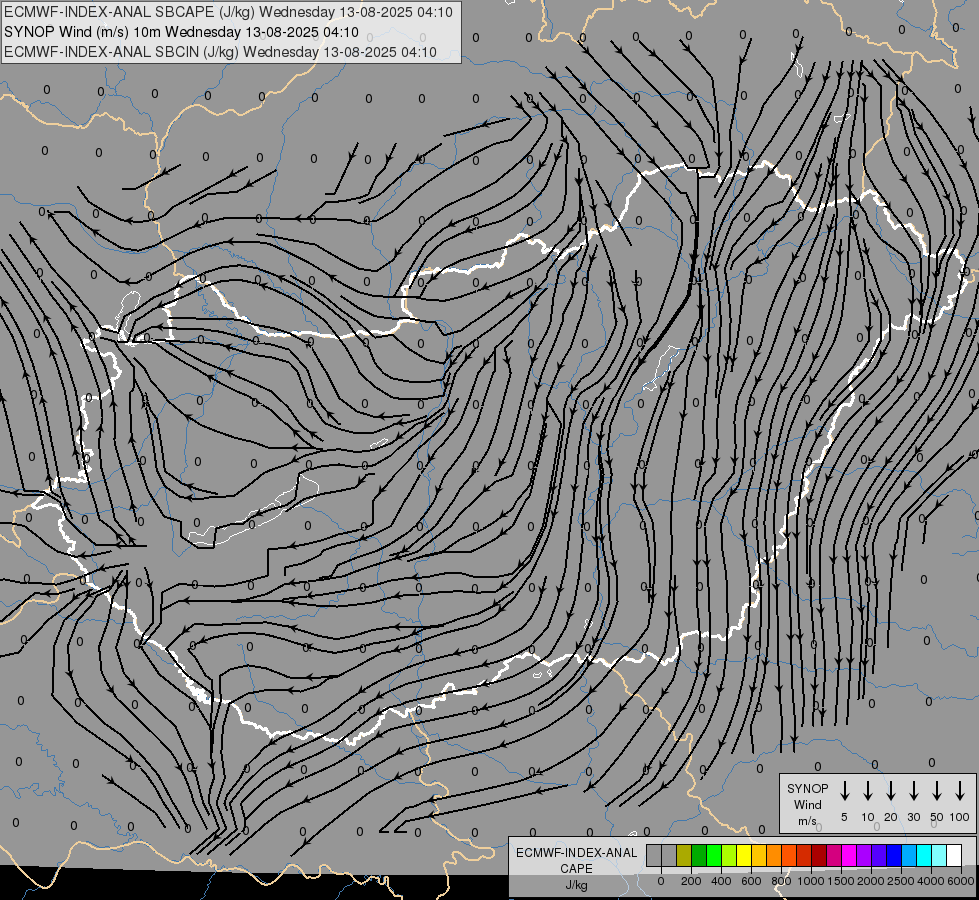The height and width of the screenshot is (900, 979).
Task: Click the 1000 tick label on CAPE scale
Action: point(811,881)
